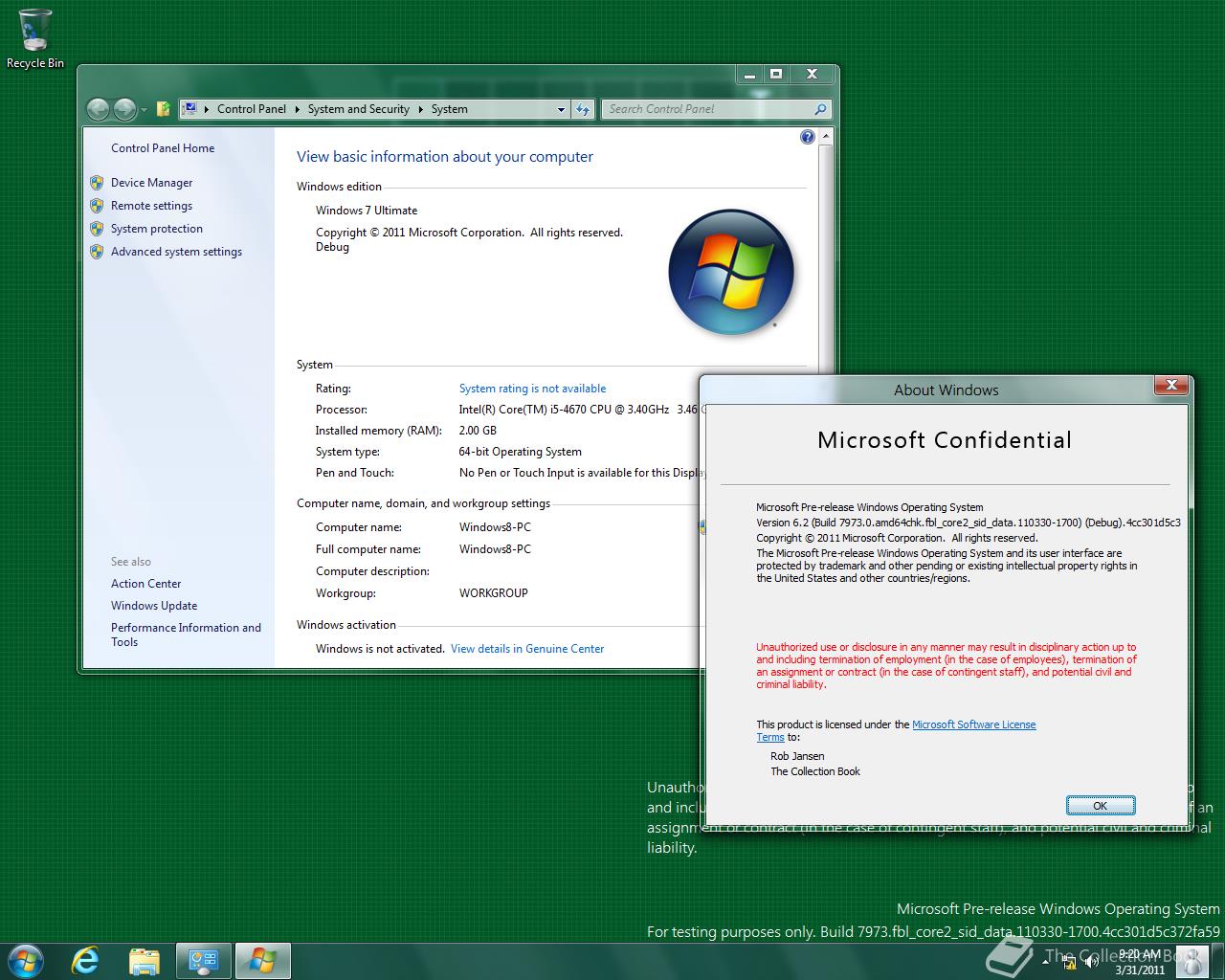Select System and Security breadcrumb

359,109
